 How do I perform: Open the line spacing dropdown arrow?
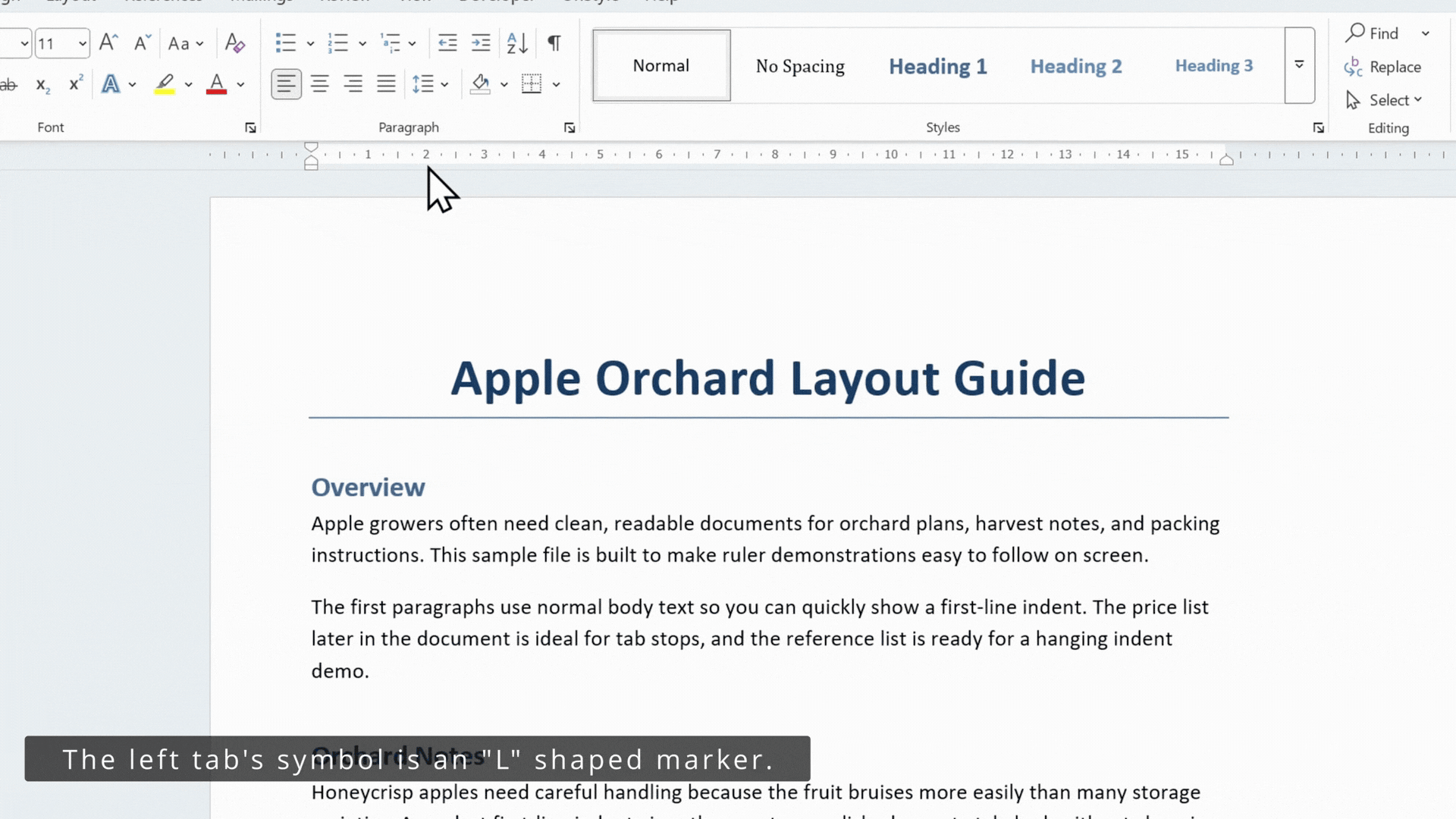point(444,84)
